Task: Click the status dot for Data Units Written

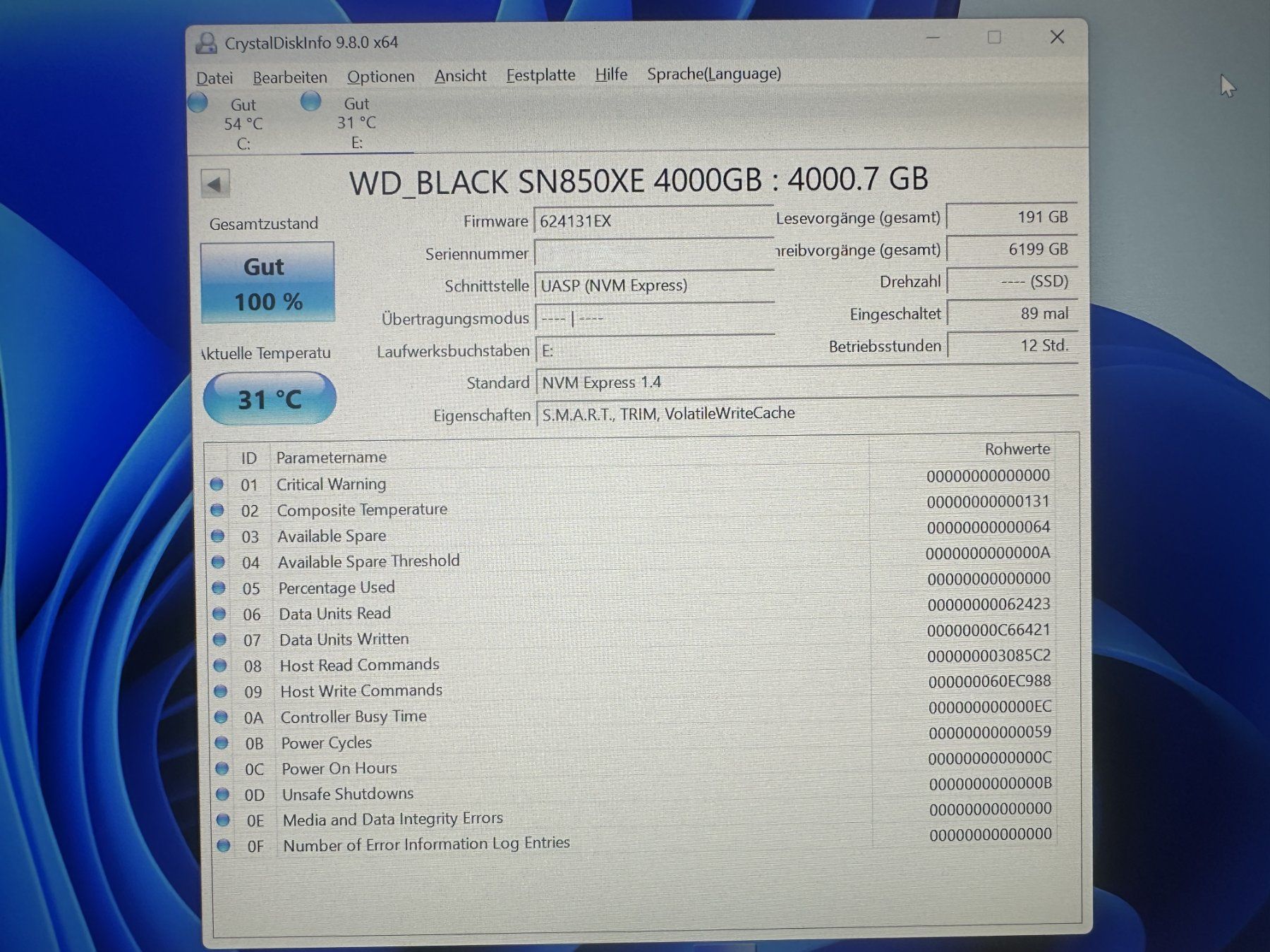Action: pos(219,640)
